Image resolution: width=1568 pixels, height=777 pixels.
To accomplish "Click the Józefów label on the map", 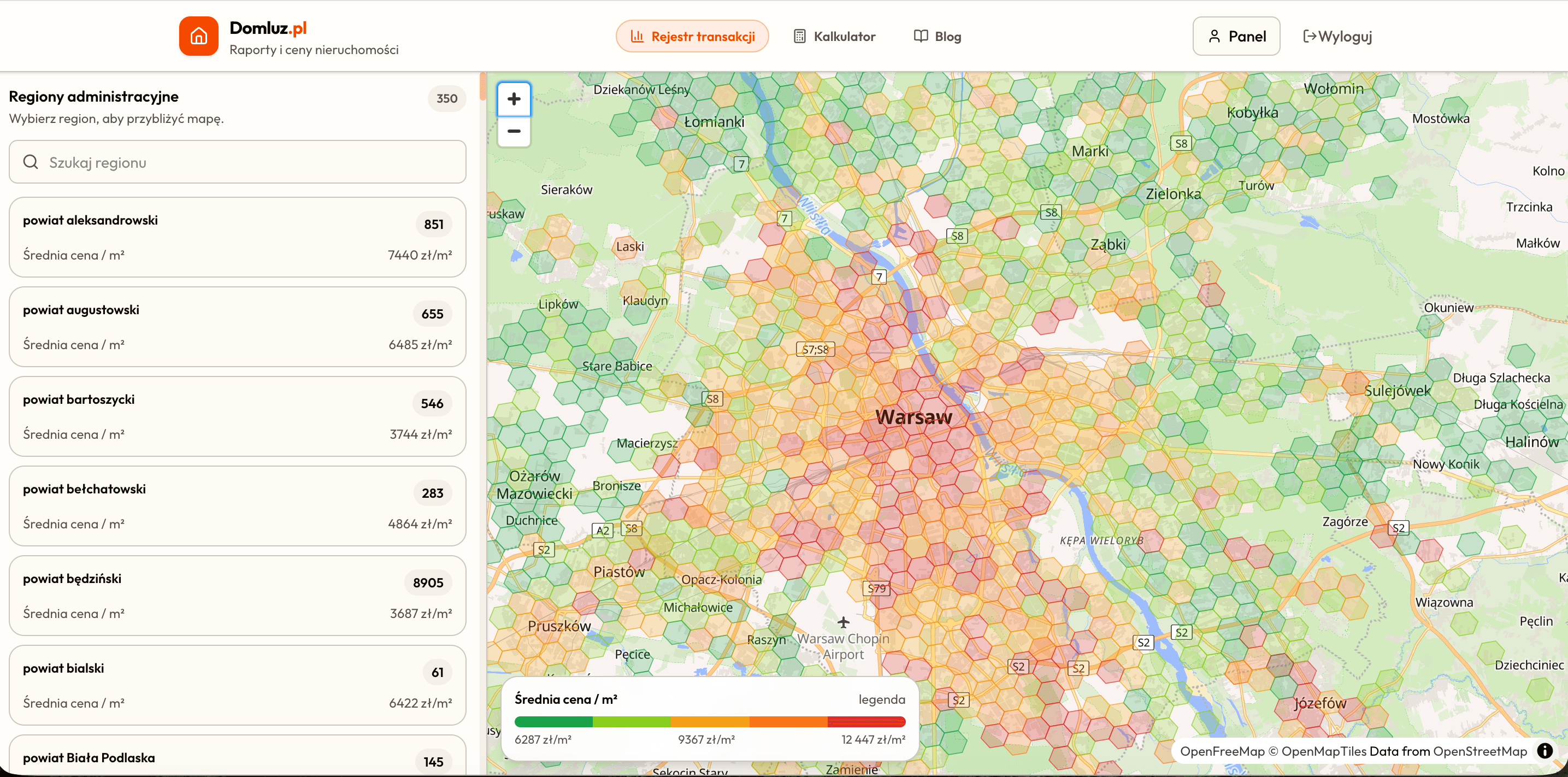I will 1319,703.
